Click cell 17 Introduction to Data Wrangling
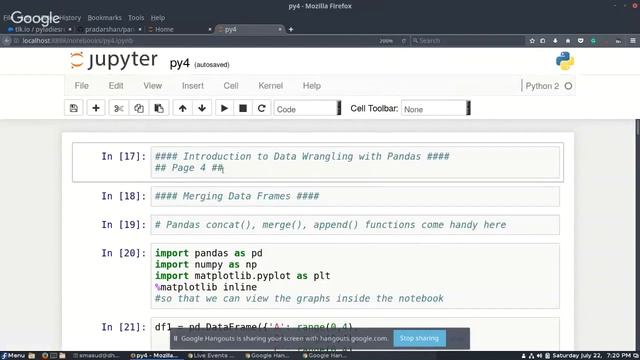 point(355,162)
